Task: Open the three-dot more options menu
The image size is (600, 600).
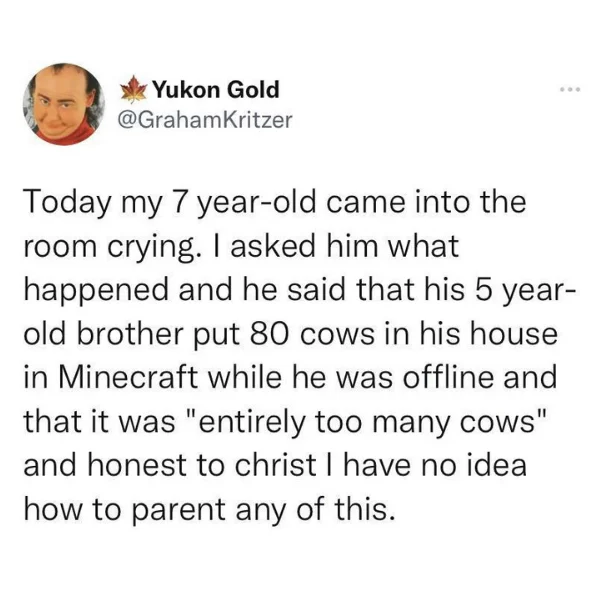Action: (570, 90)
